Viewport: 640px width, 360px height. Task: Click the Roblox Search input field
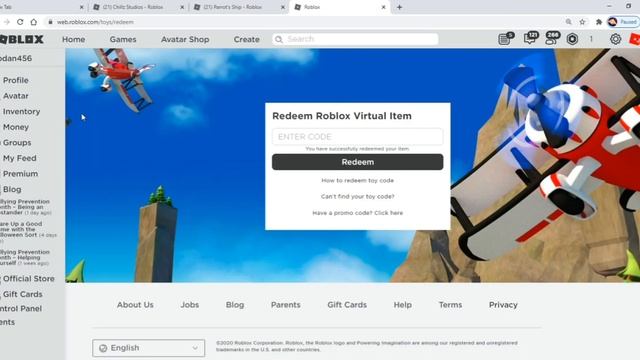(355, 39)
